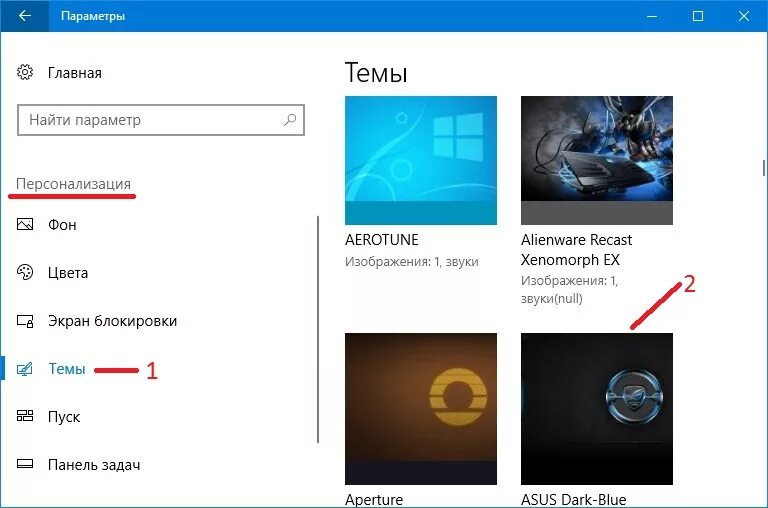
Task: Click the AEROTUNE theme name
Action: point(382,240)
